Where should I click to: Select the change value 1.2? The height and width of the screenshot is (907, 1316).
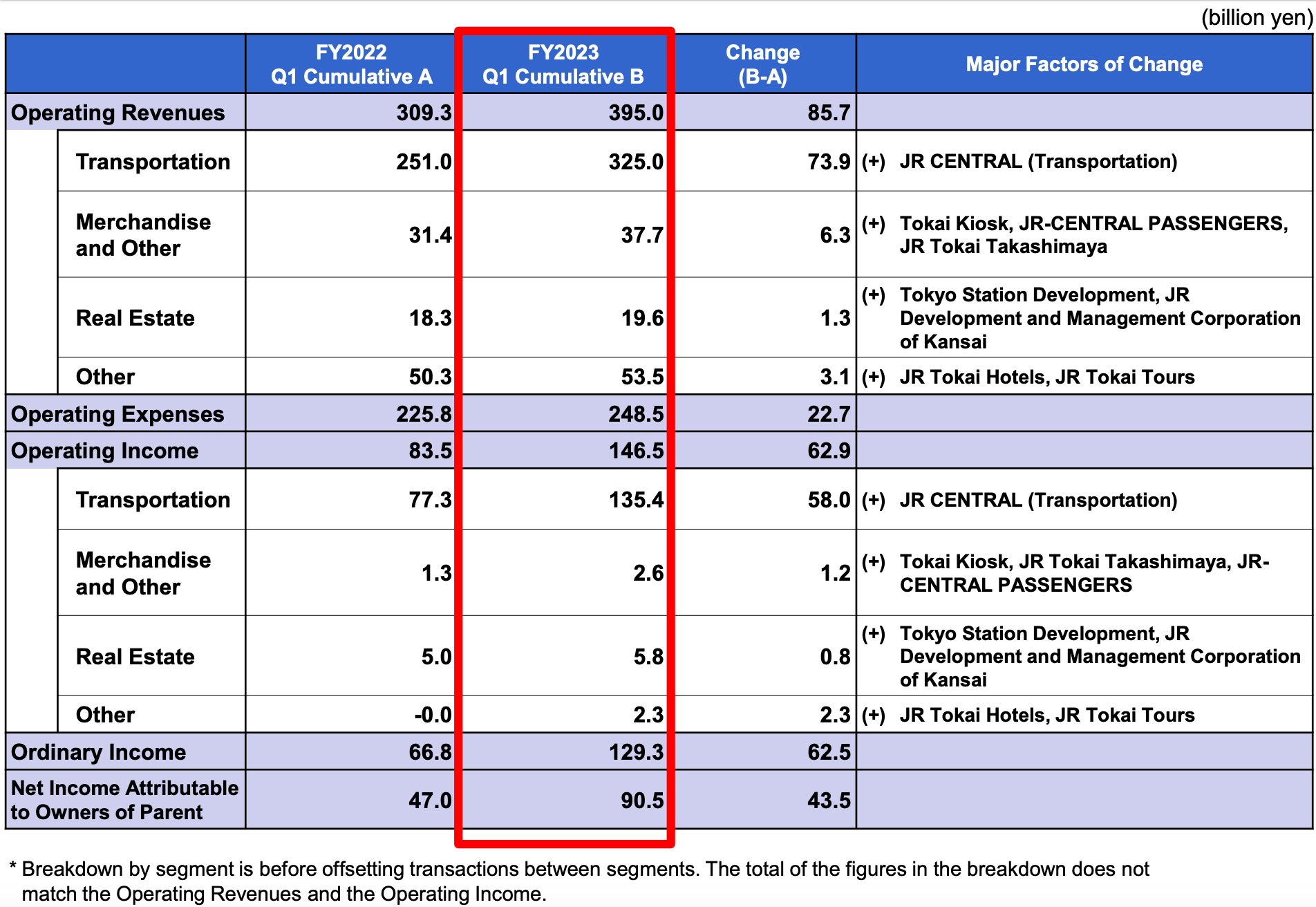(x=835, y=573)
